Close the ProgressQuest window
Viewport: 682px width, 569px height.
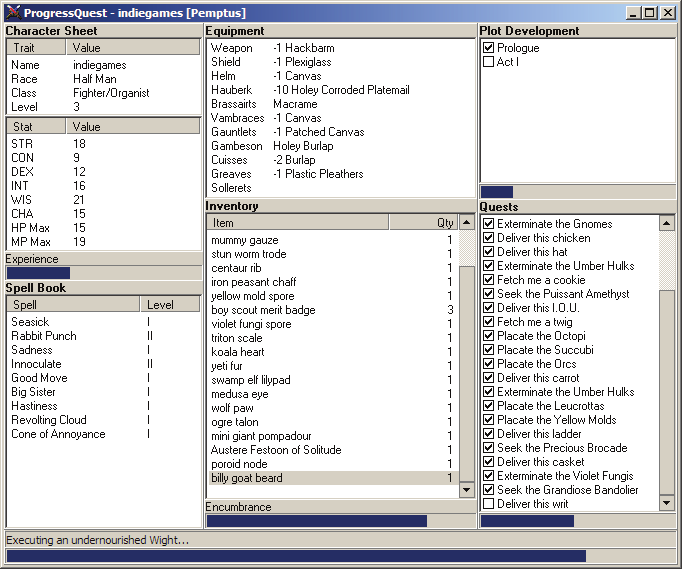[x=667, y=13]
